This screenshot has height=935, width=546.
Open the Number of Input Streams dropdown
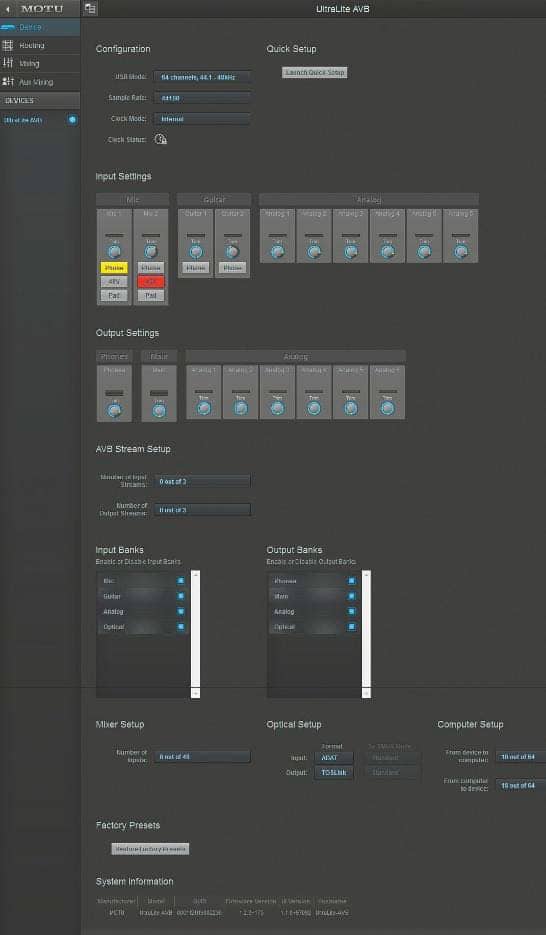[202, 481]
